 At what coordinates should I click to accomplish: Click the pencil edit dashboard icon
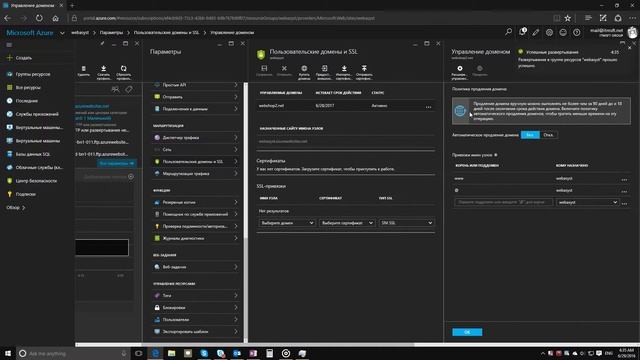point(536,32)
